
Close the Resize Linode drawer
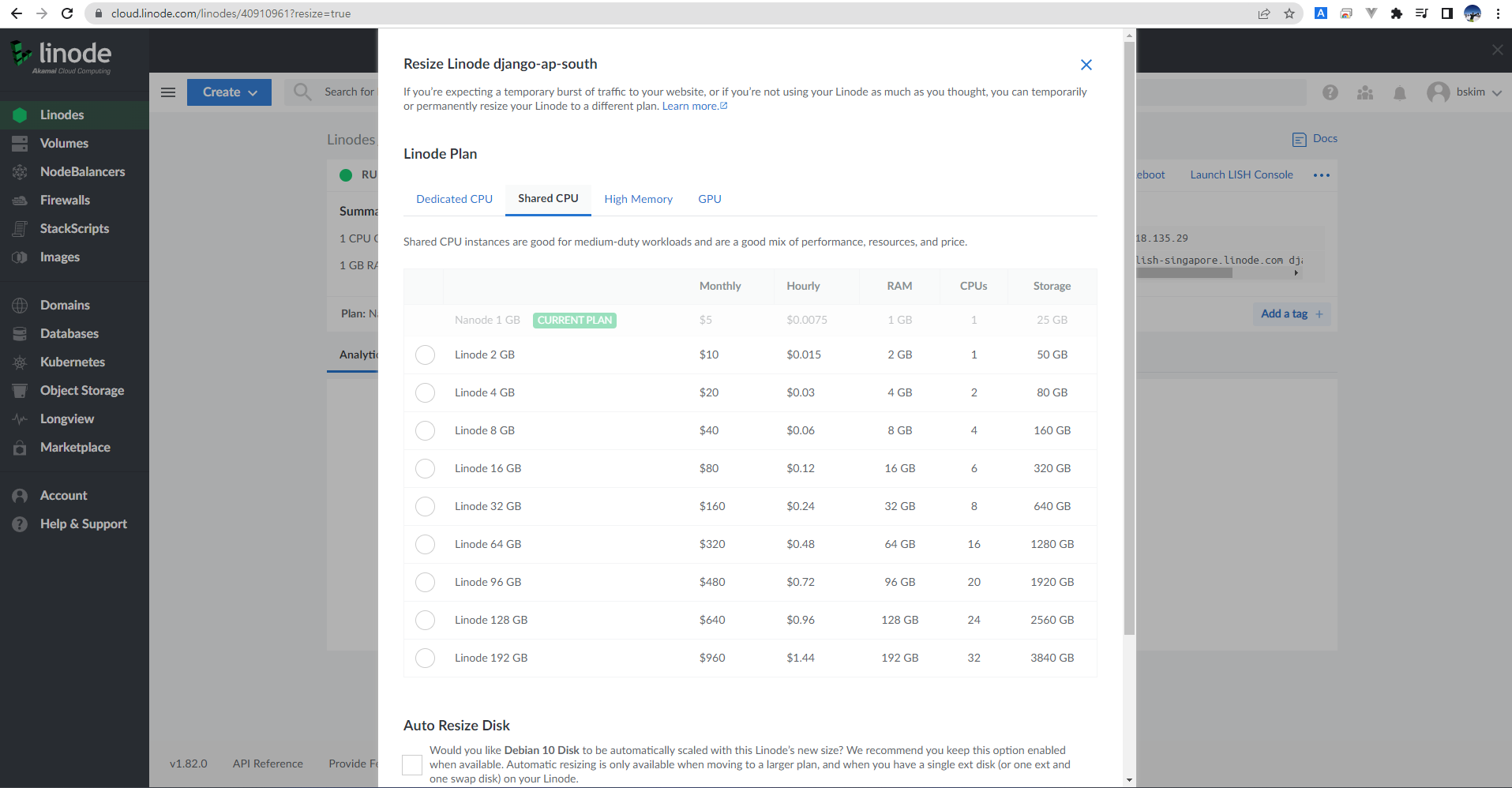tap(1086, 65)
